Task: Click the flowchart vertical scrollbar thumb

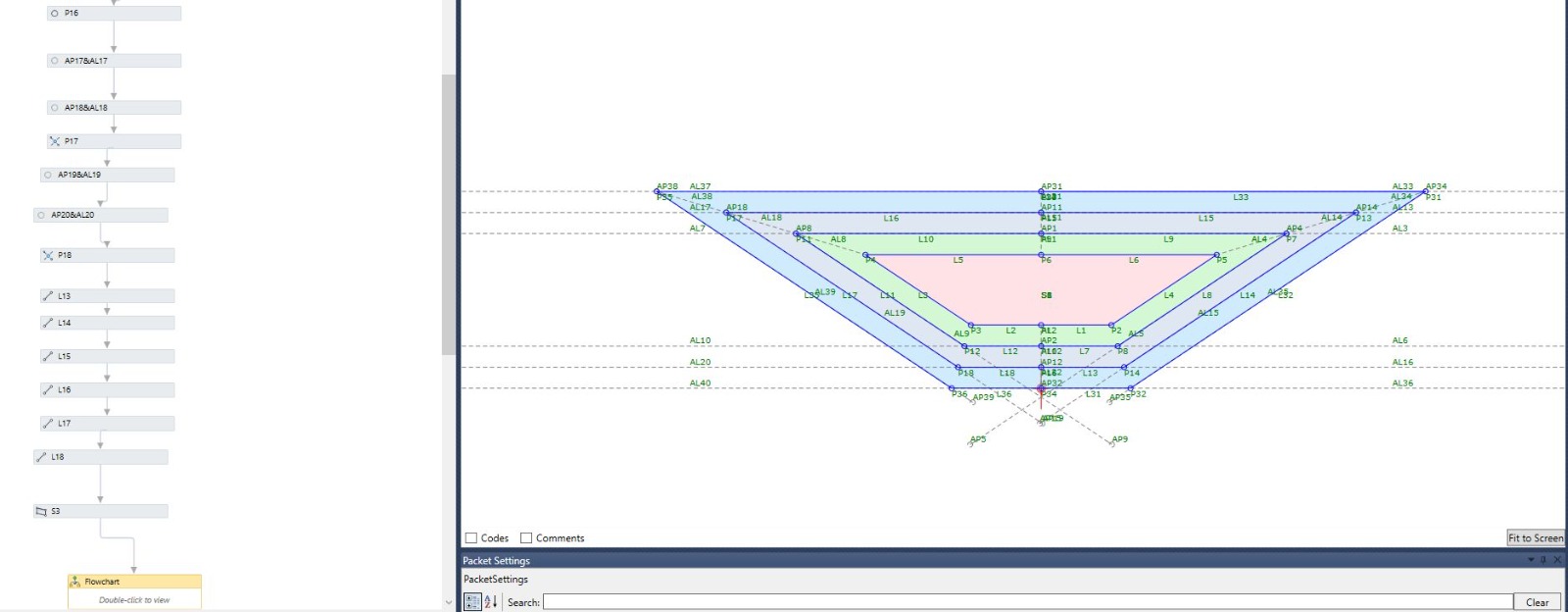Action: click(448, 216)
